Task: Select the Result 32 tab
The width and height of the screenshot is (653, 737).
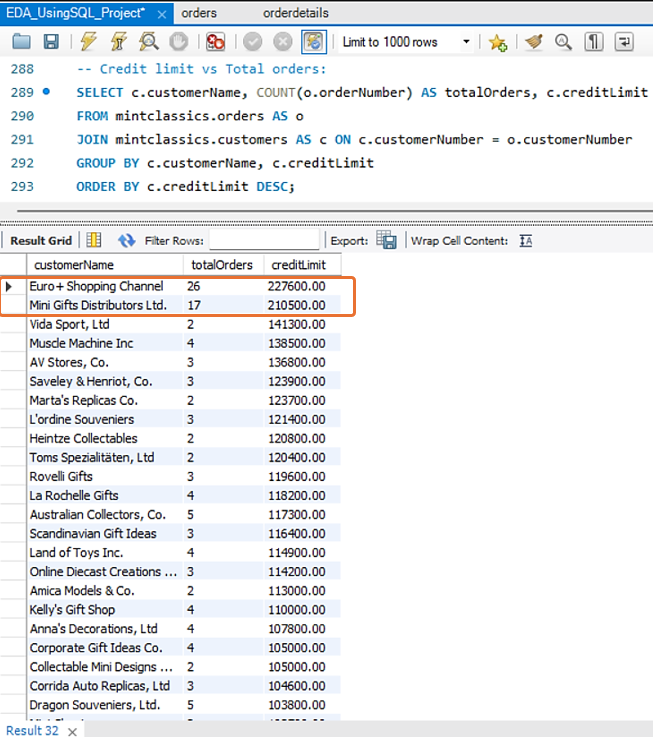Action: tap(32, 730)
